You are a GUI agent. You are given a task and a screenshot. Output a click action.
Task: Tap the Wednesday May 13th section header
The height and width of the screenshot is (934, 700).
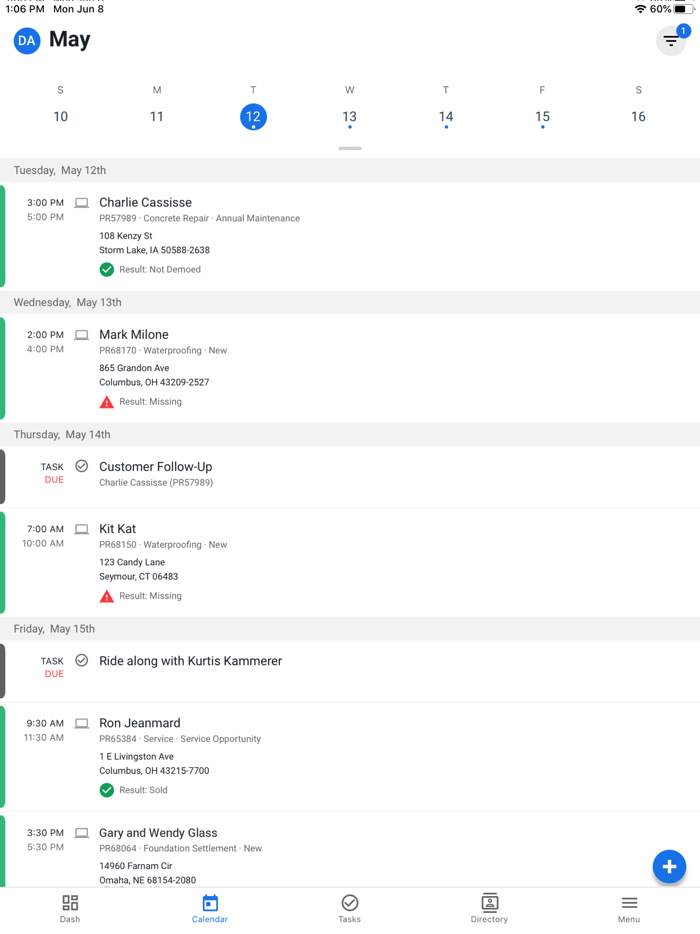tap(350, 302)
